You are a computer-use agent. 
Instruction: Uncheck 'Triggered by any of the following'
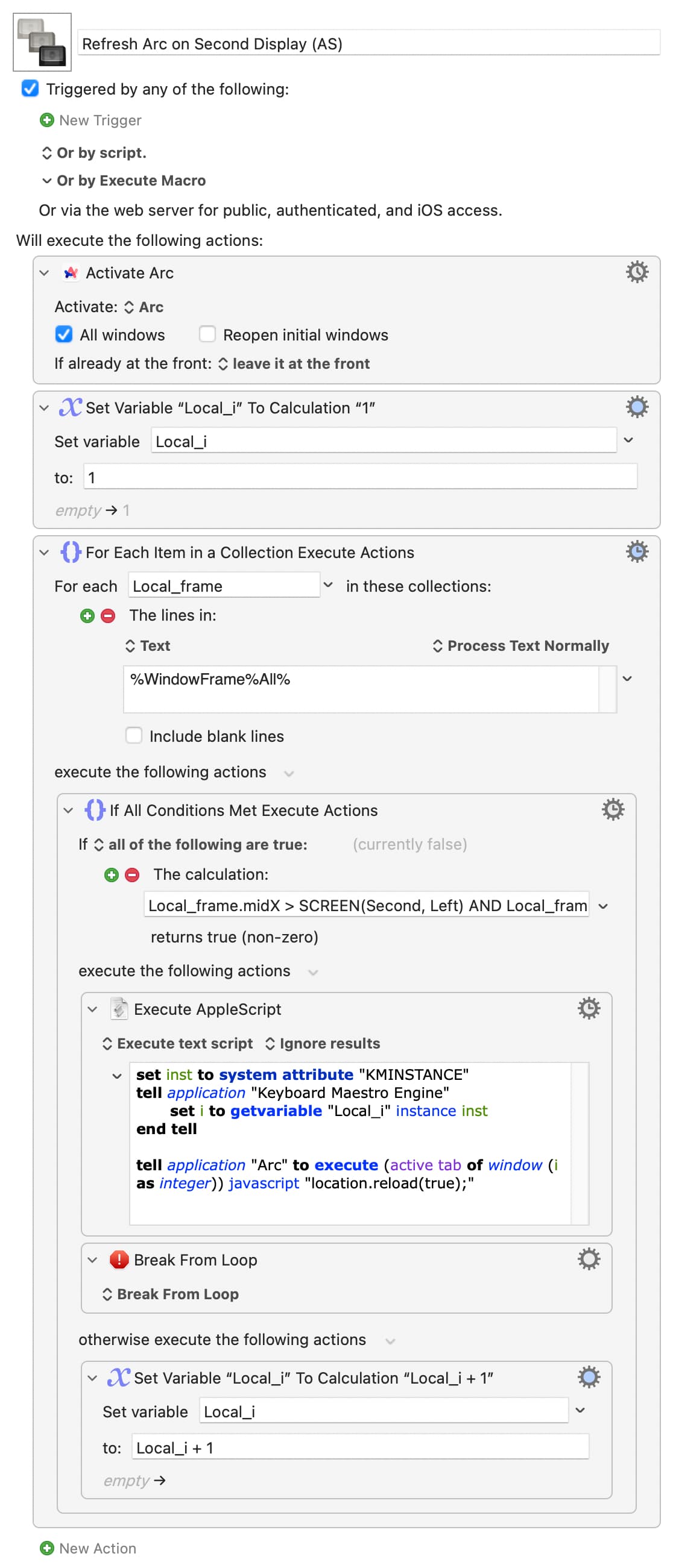click(30, 89)
